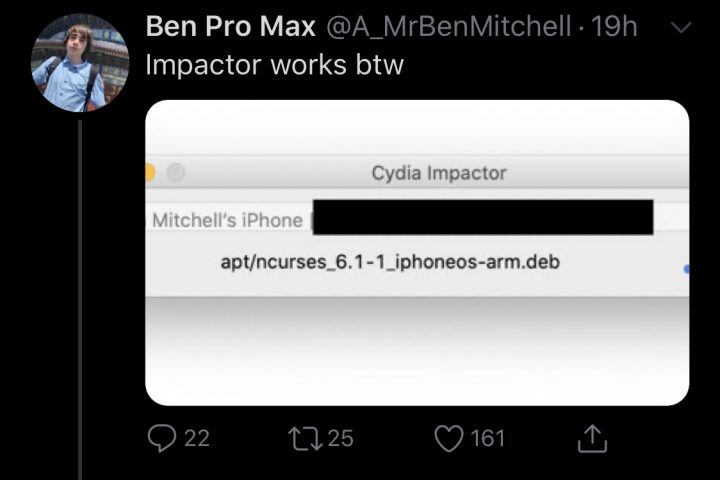
Task: Click the Cydia Impactor window title
Action: (x=439, y=173)
